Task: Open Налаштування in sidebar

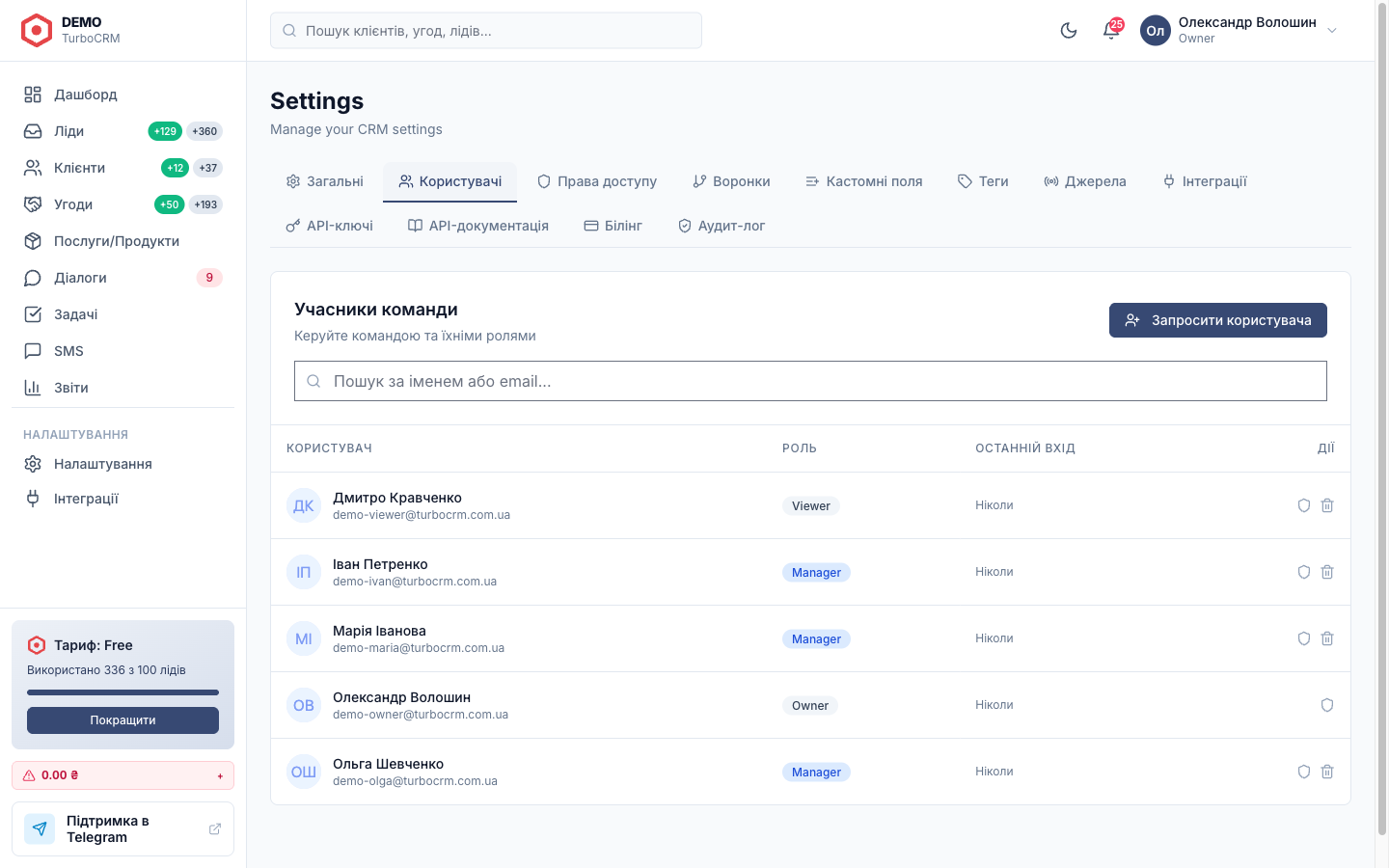Action: [123, 464]
